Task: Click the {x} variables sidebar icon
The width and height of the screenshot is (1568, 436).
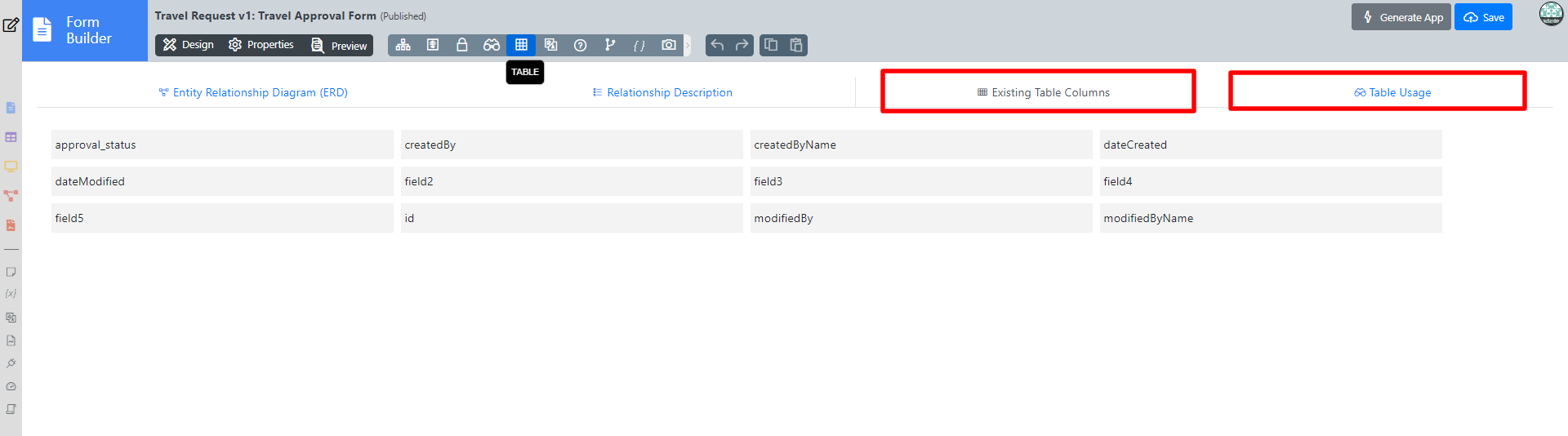Action: [11, 294]
